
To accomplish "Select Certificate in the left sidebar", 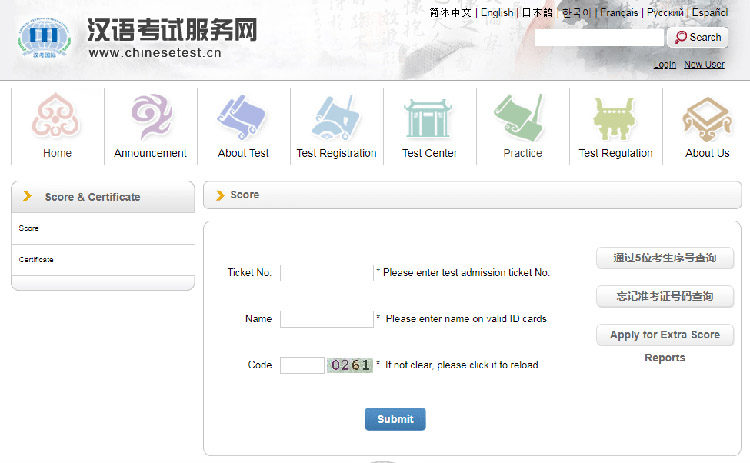I will tap(36, 260).
